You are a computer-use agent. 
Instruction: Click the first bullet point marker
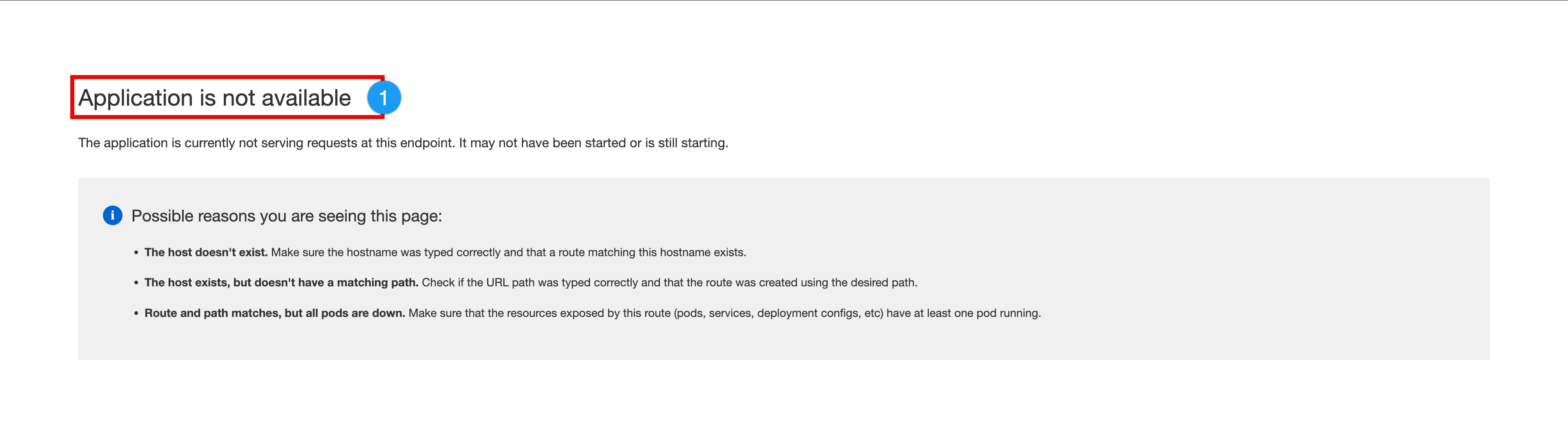point(136,253)
